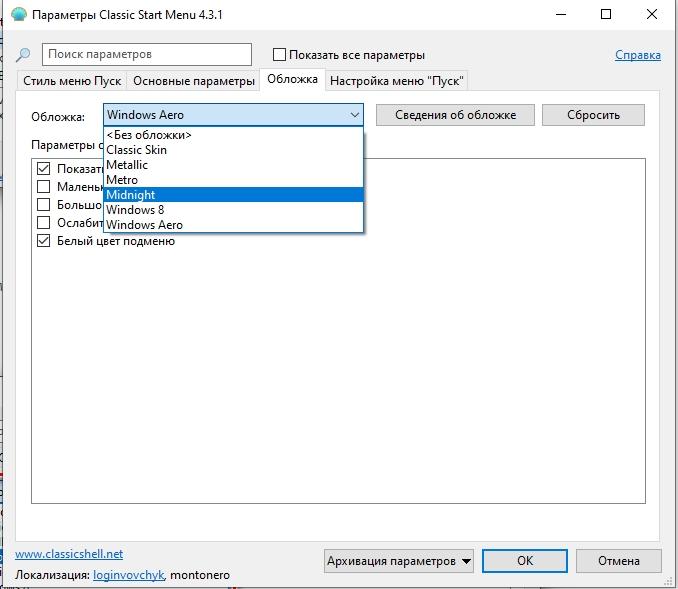Enable the 'Ослабит…' checkbox

click(43, 223)
